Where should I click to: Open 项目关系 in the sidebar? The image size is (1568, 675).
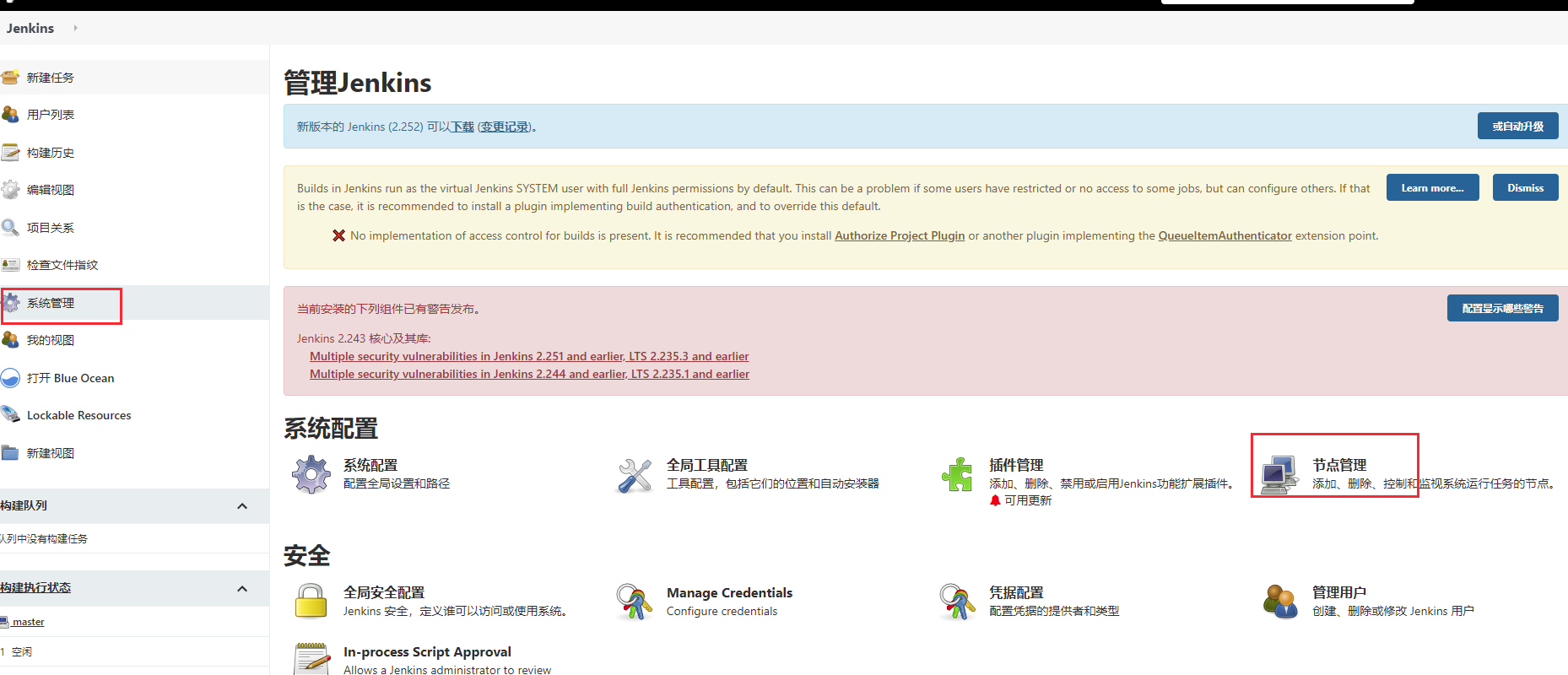(x=51, y=228)
